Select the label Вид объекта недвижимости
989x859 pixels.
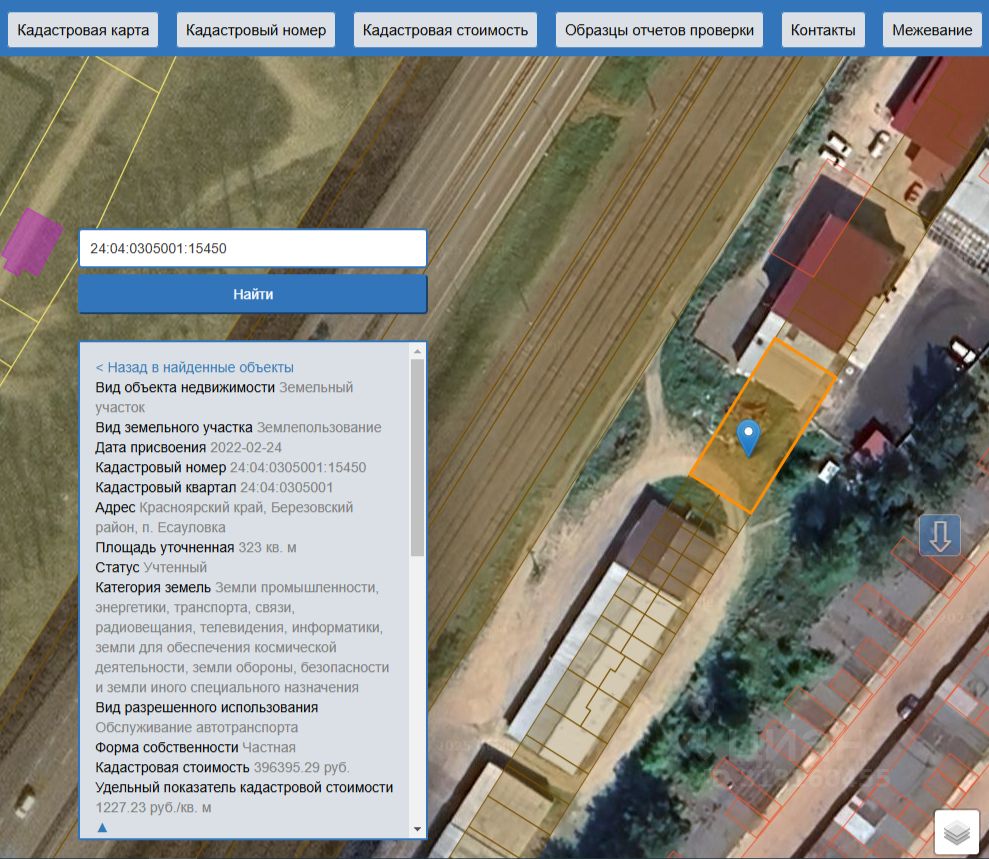(x=185, y=387)
